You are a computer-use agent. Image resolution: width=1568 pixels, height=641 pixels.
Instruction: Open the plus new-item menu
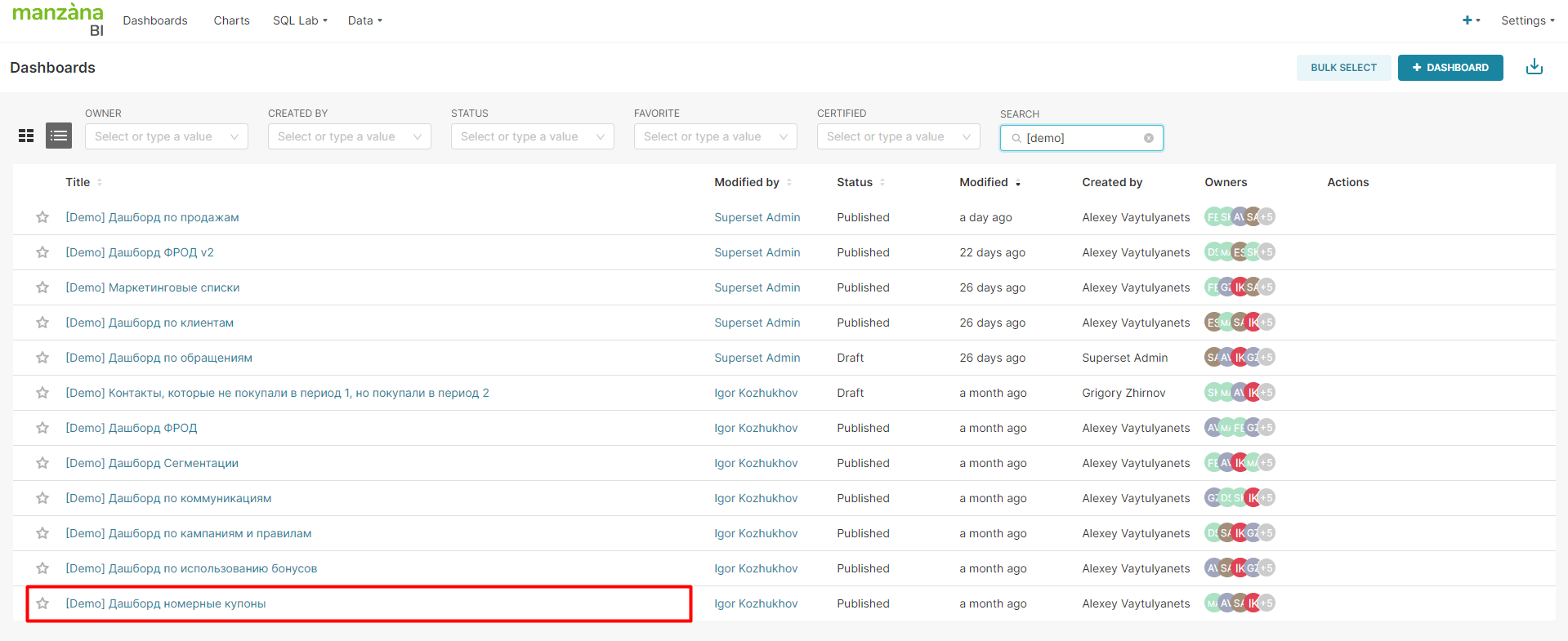tap(1470, 20)
